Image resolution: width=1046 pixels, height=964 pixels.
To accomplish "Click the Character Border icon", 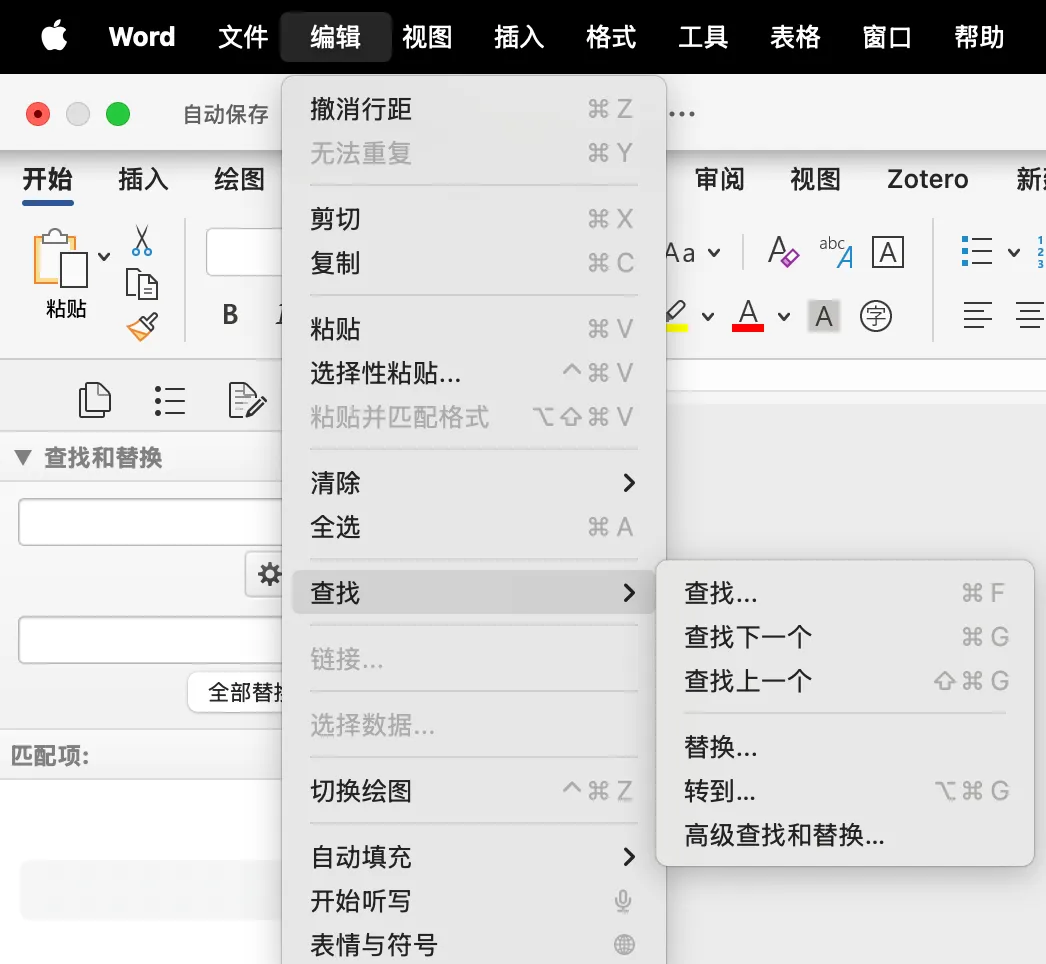I will point(888,252).
